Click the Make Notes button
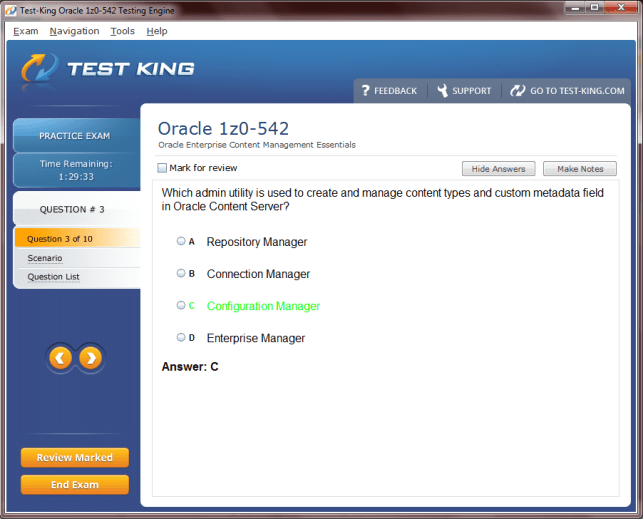The height and width of the screenshot is (519, 643). 580,168
